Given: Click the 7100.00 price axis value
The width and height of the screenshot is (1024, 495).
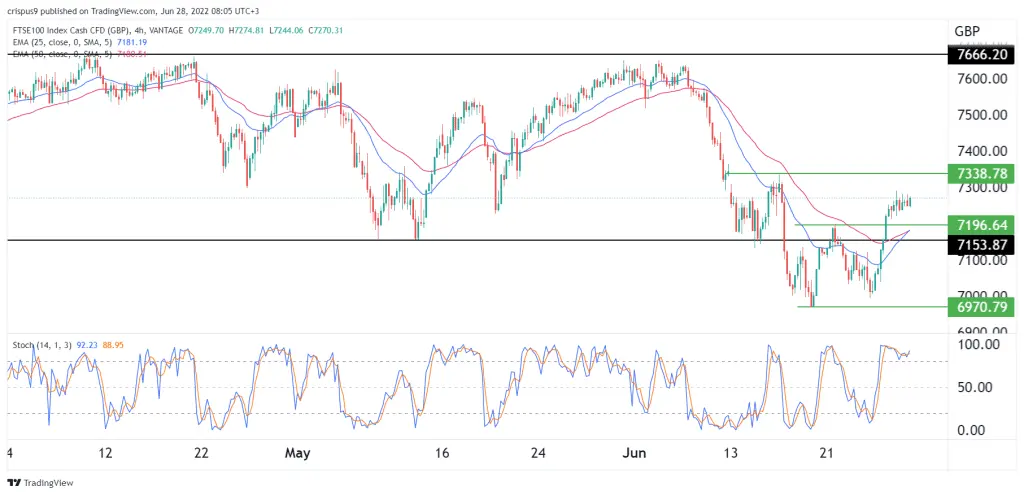Looking at the screenshot, I should (x=980, y=260).
